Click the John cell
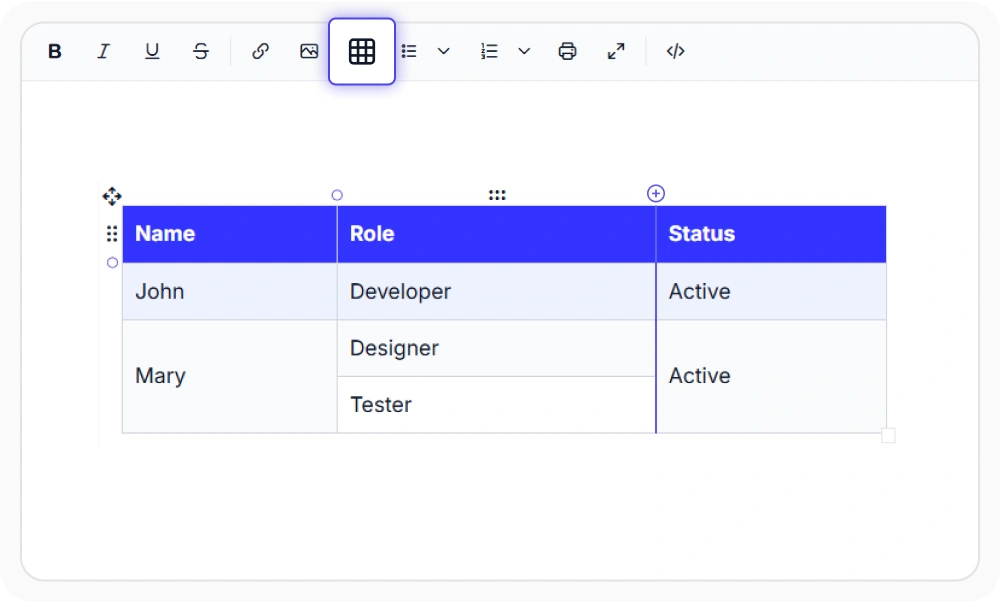This screenshot has width=1000, height=602. 230,291
